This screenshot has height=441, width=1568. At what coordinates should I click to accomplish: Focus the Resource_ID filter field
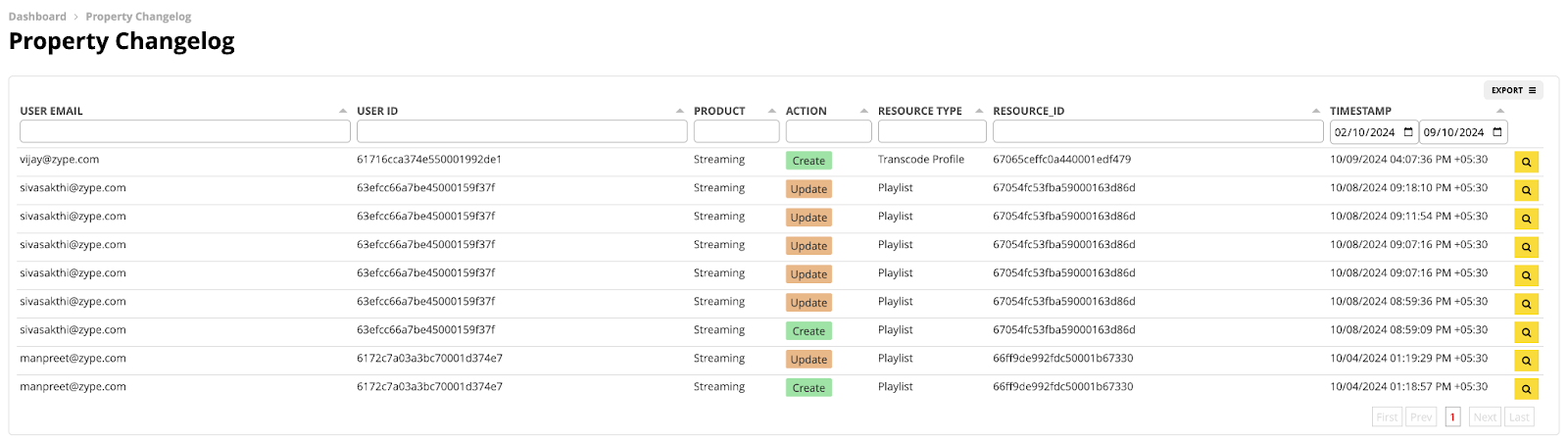tap(1158, 131)
